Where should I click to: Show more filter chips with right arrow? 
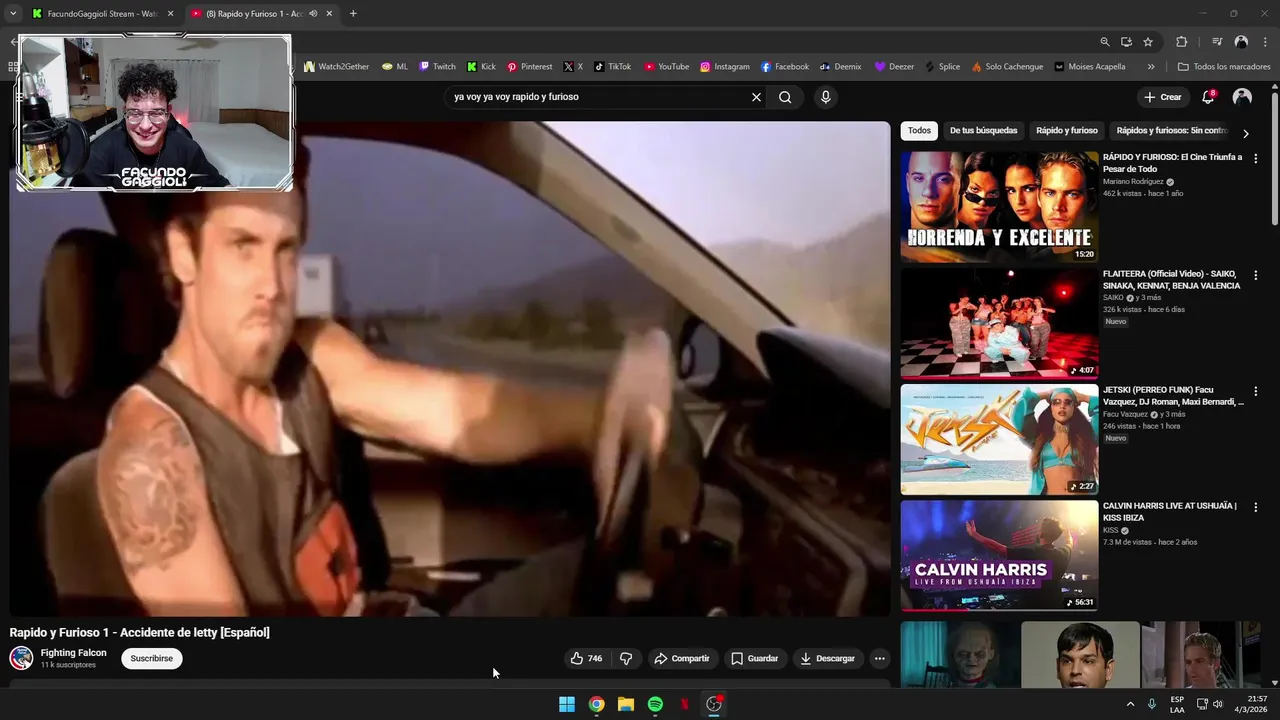(1245, 132)
